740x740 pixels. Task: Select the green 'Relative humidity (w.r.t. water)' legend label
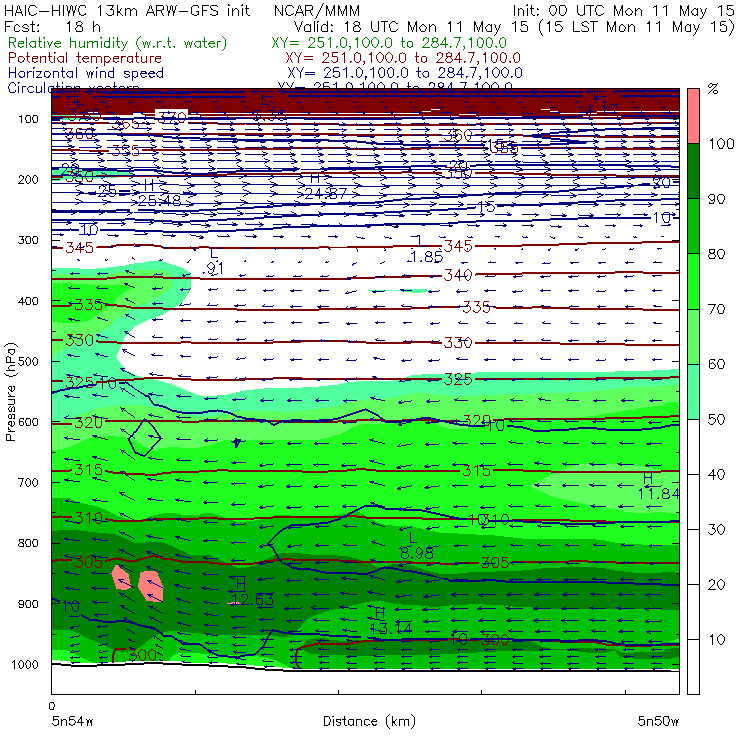(118, 43)
